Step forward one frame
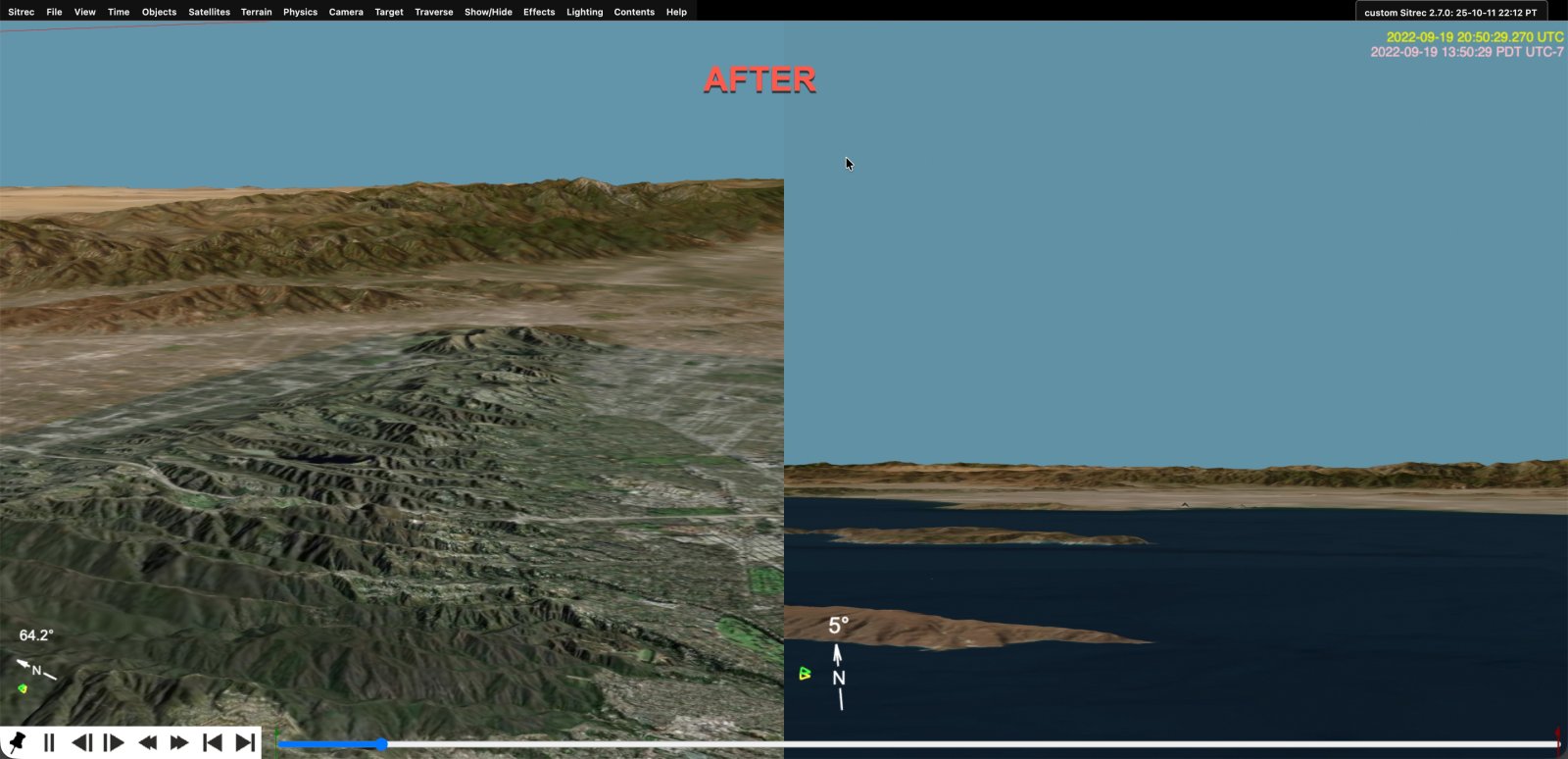This screenshot has width=1568, height=759. pos(114,742)
